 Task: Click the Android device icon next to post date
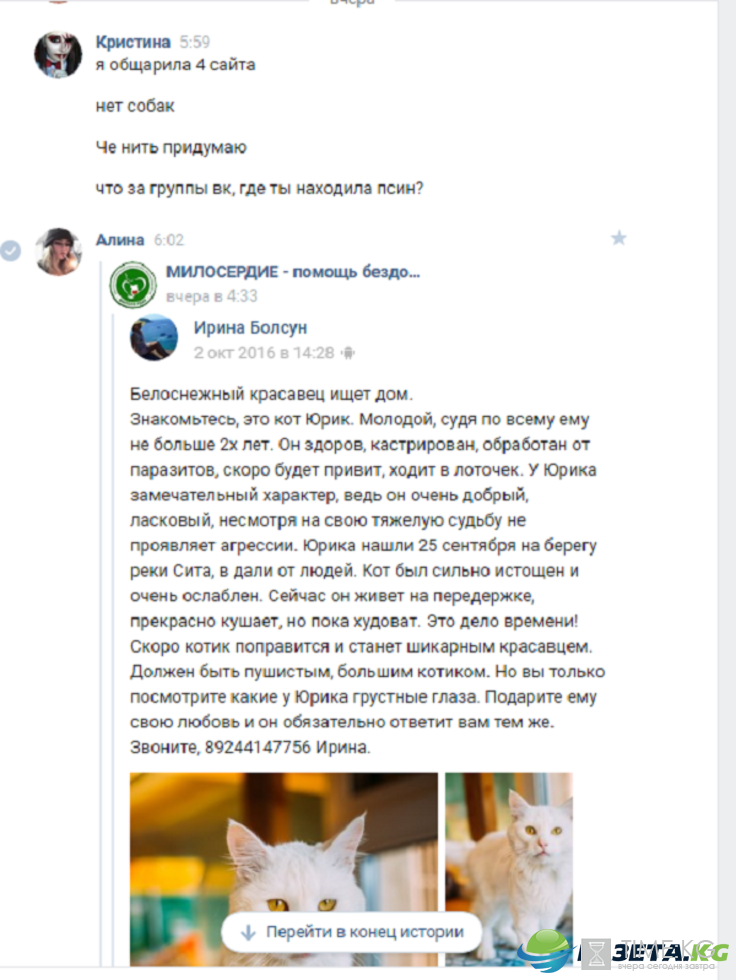[348, 353]
